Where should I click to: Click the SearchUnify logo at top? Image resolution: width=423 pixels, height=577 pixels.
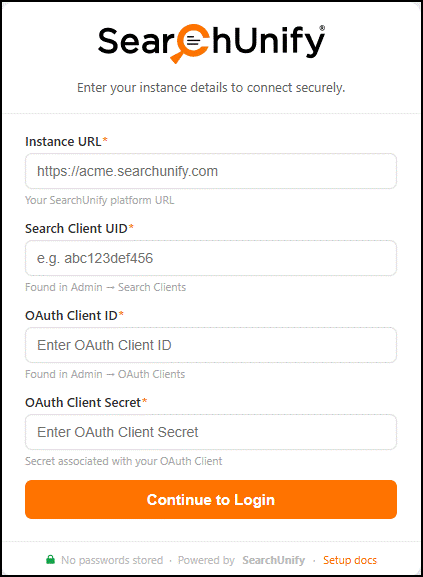coord(212,43)
